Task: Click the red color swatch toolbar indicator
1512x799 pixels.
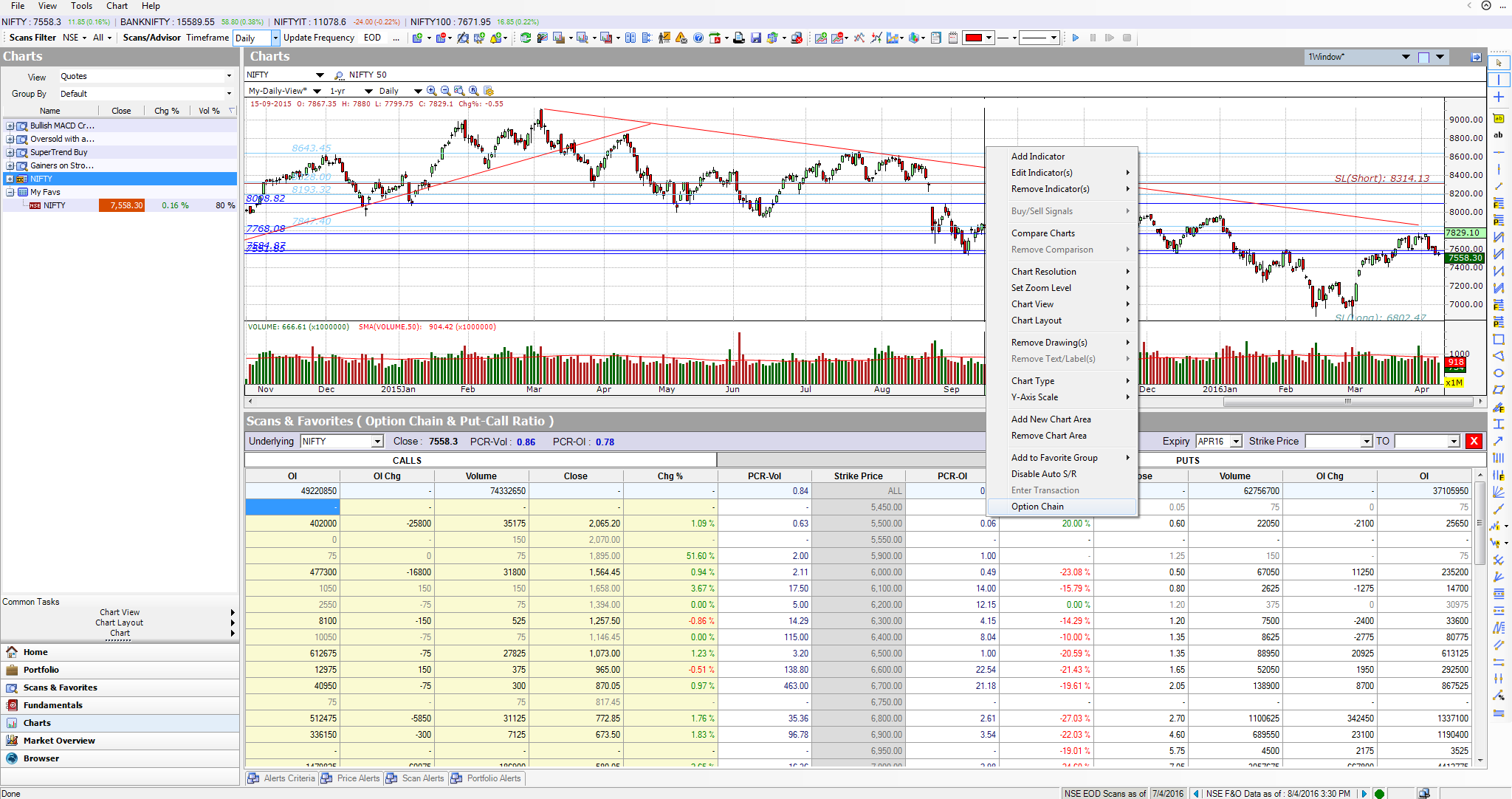Action: 974,37
